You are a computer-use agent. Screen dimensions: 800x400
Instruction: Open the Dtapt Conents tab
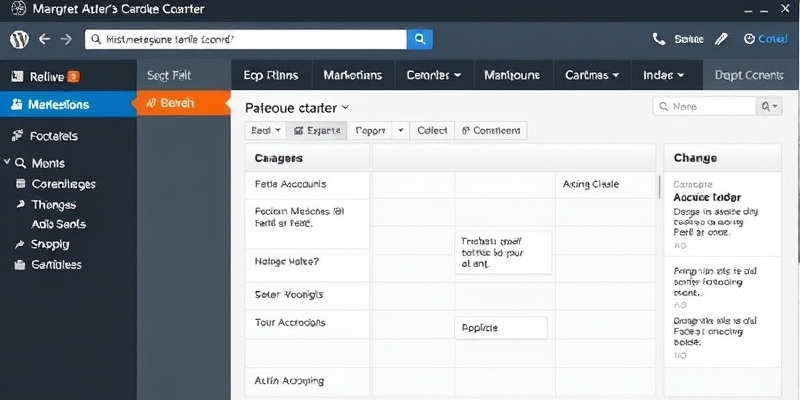749,75
